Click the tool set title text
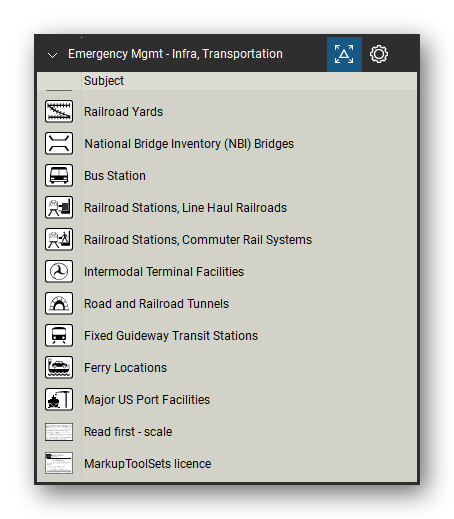 175,54
